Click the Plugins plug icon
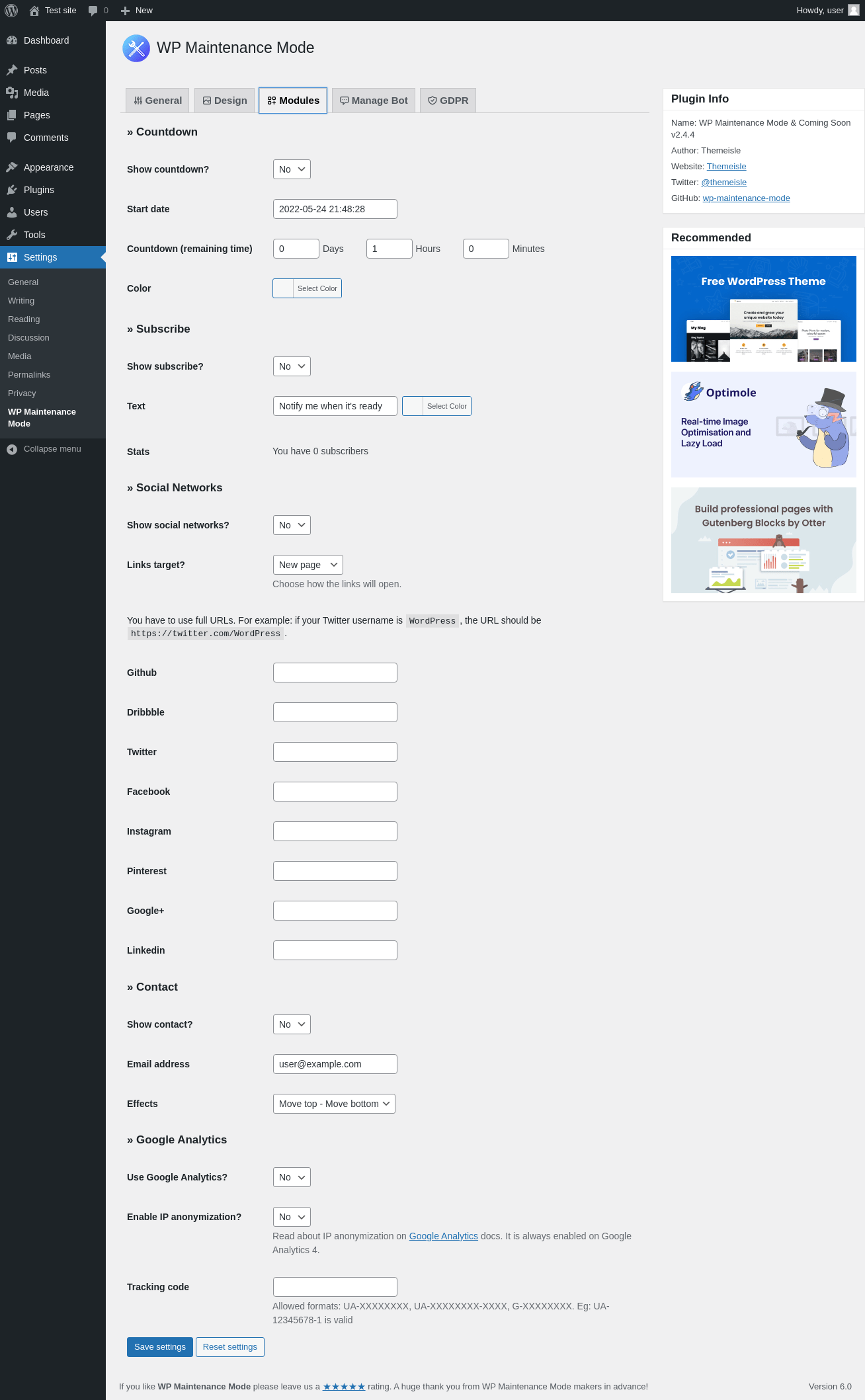This screenshot has width=865, height=1400. [x=12, y=190]
